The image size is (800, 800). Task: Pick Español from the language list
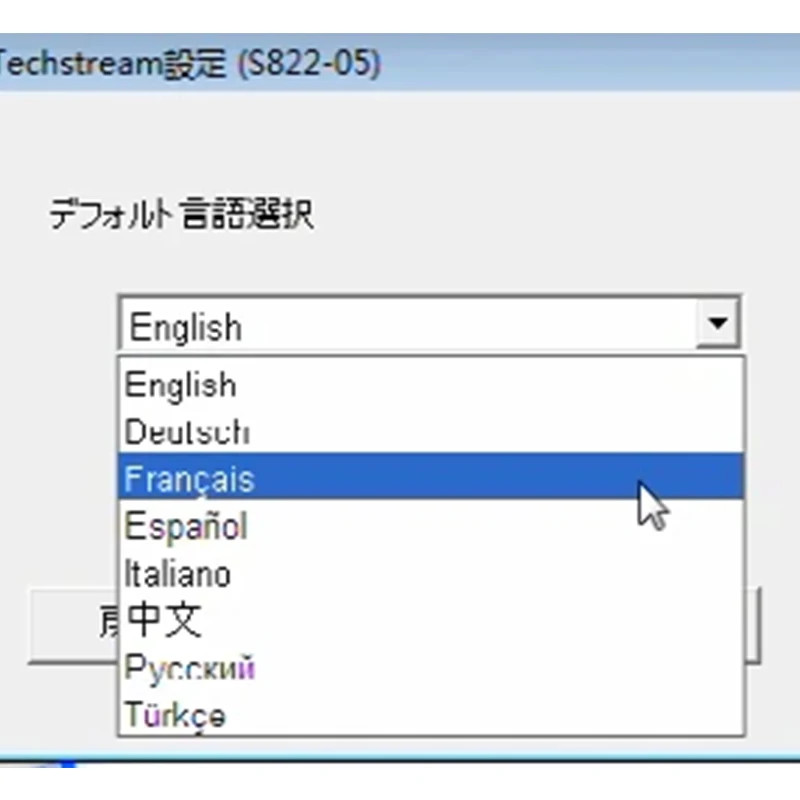pyautogui.click(x=431, y=526)
